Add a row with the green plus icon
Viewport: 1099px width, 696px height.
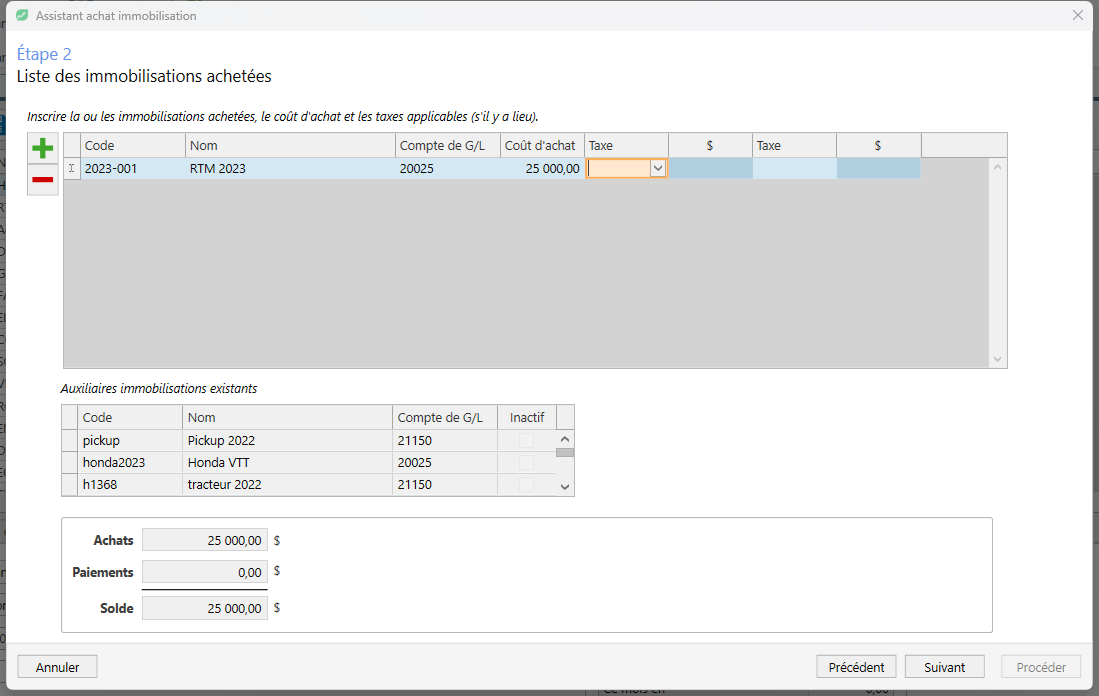(x=43, y=148)
